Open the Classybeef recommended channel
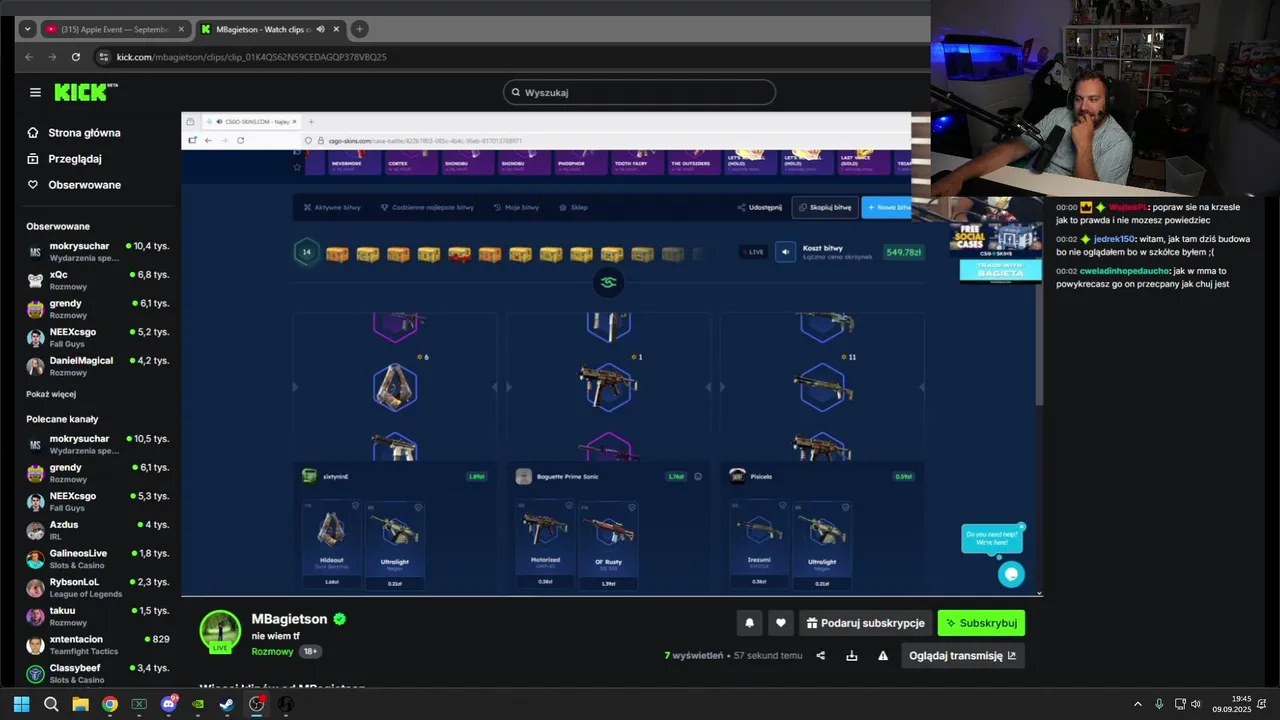This screenshot has width=1280, height=720. coord(97,673)
